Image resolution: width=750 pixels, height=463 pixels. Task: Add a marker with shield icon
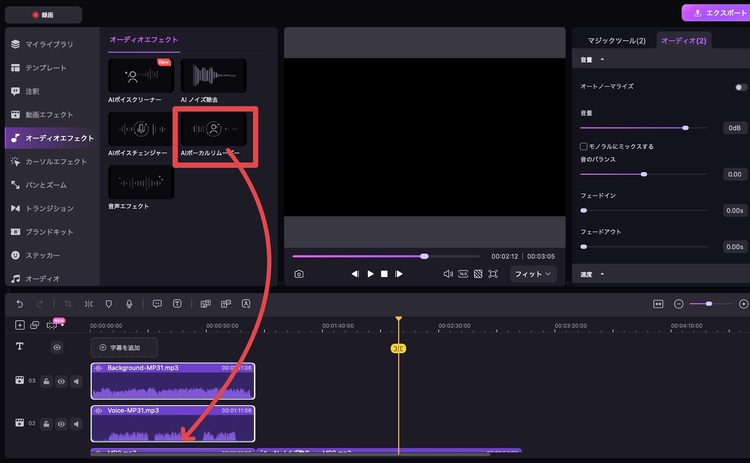(109, 304)
